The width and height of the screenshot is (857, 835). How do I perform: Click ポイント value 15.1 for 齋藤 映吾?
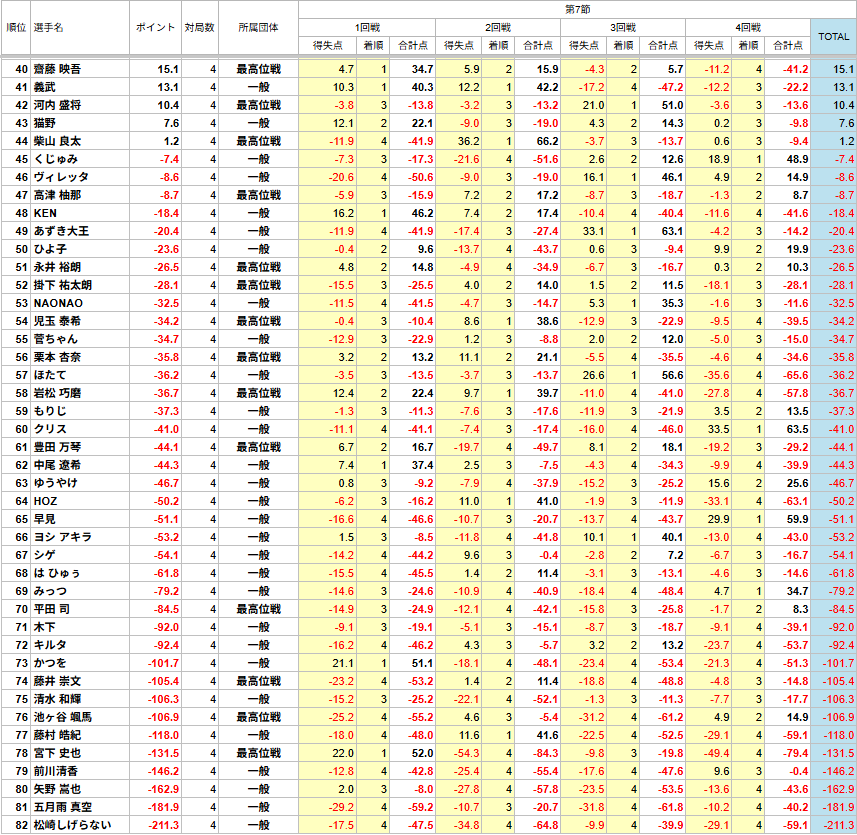tap(168, 69)
